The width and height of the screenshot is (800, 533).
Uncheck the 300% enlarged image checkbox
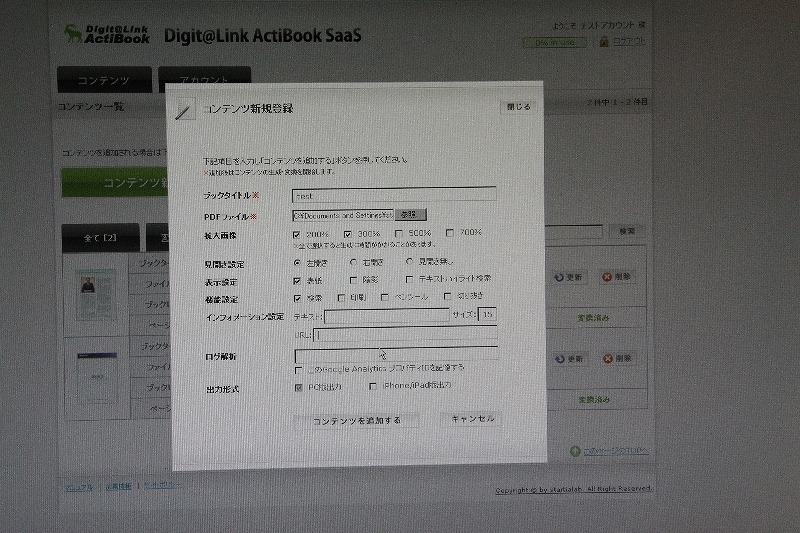(347, 234)
